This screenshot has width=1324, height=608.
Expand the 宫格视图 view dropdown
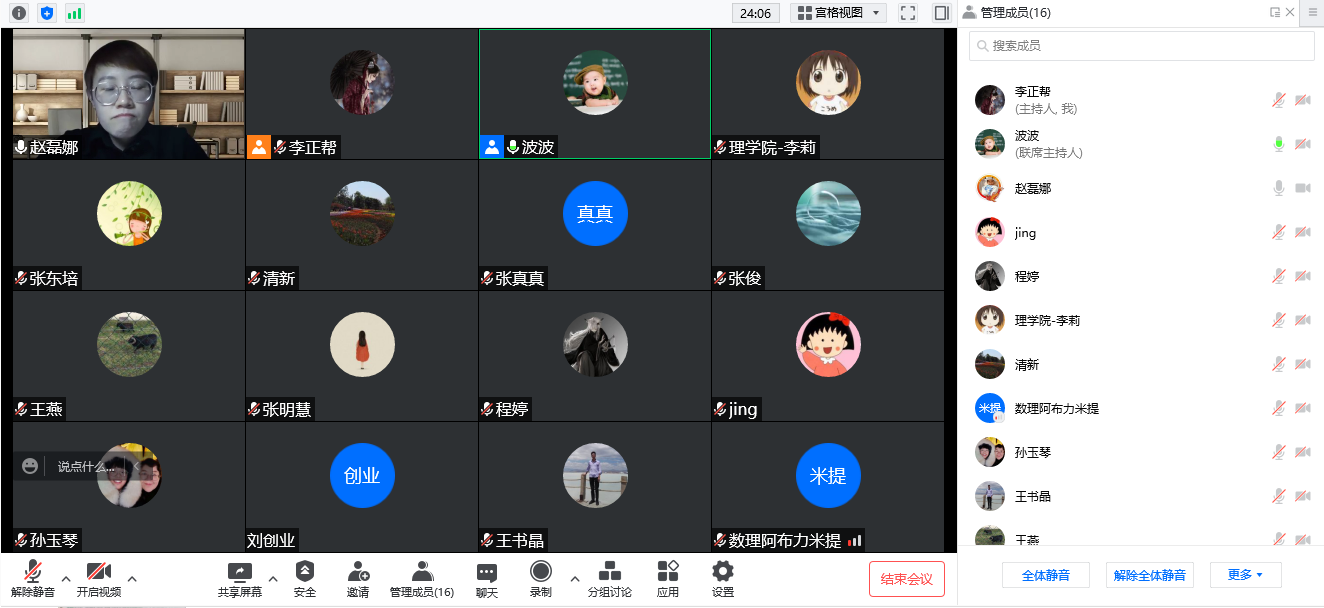tap(838, 13)
